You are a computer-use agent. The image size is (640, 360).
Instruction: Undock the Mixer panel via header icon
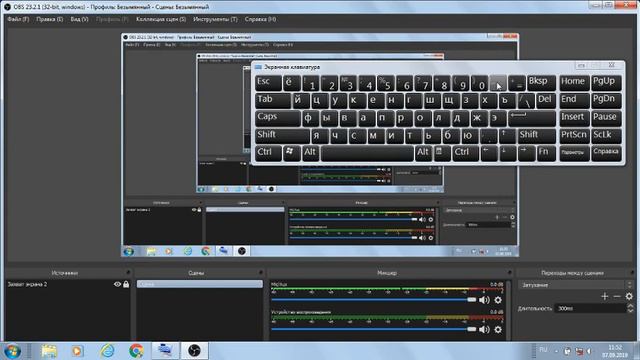(509, 272)
